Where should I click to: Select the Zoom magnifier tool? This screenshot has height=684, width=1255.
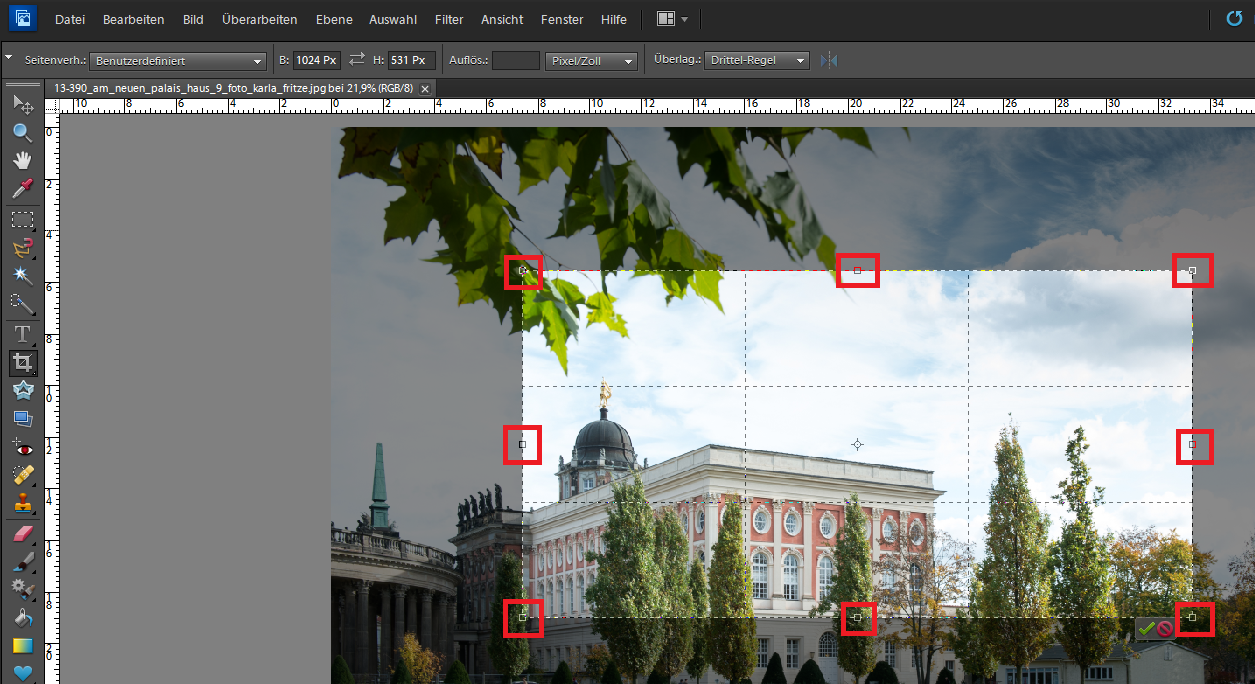pyautogui.click(x=22, y=132)
